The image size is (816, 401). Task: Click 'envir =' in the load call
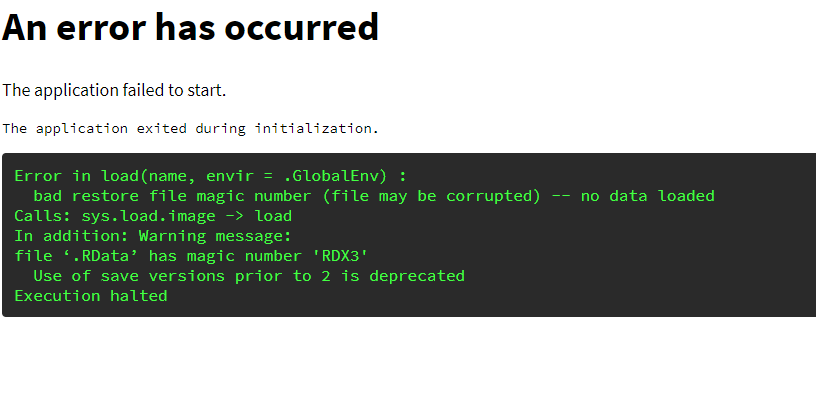click(240, 176)
